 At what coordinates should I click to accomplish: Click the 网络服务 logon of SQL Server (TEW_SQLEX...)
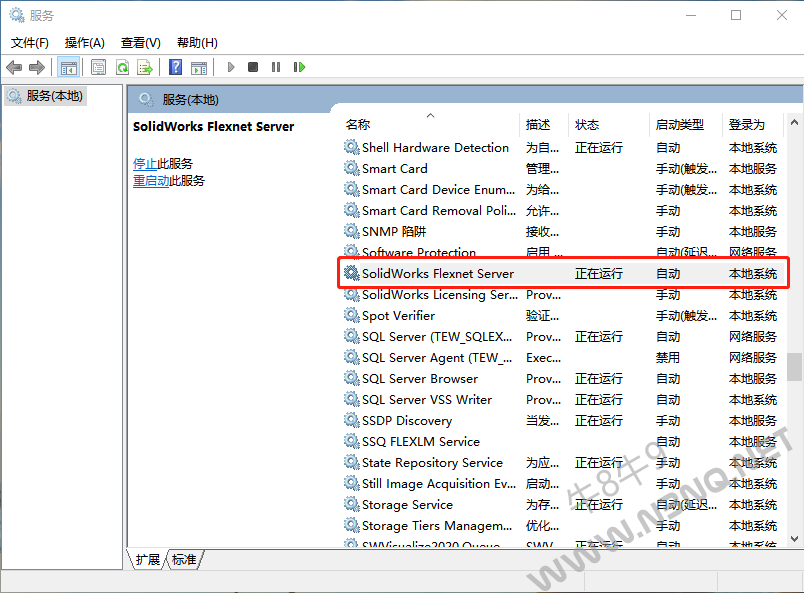pyautogui.click(x=753, y=337)
